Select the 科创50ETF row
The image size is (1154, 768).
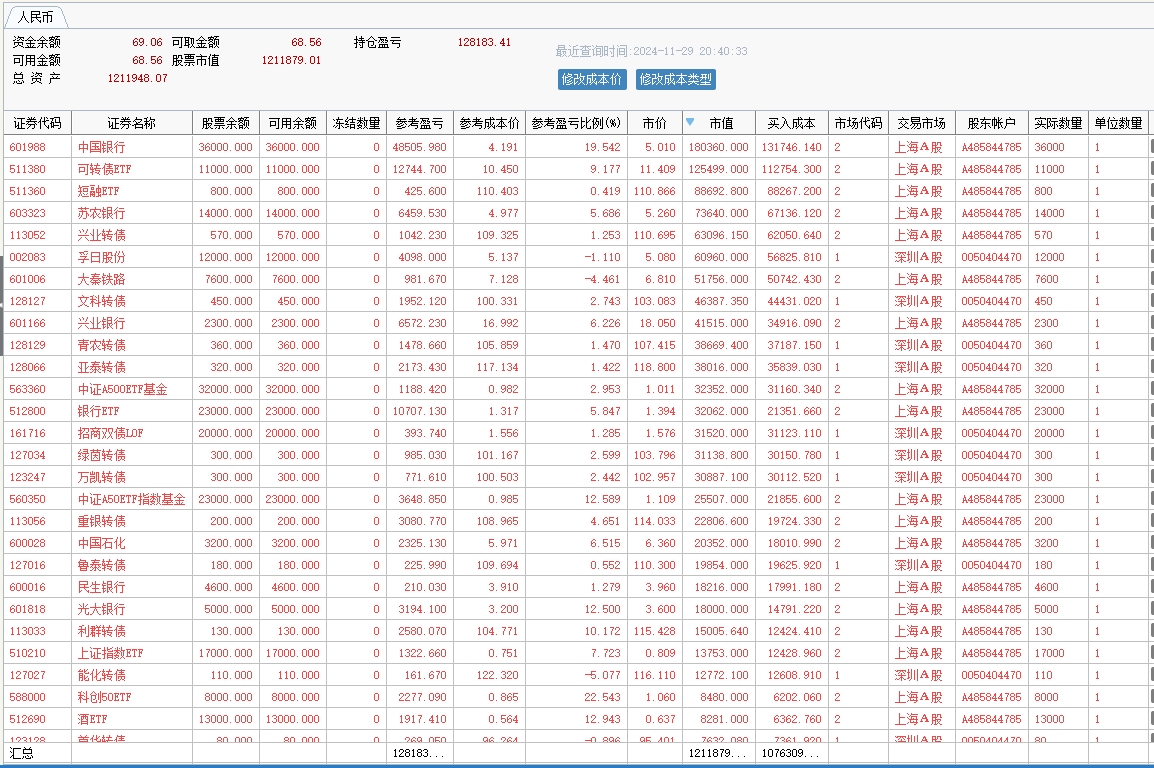(x=105, y=697)
